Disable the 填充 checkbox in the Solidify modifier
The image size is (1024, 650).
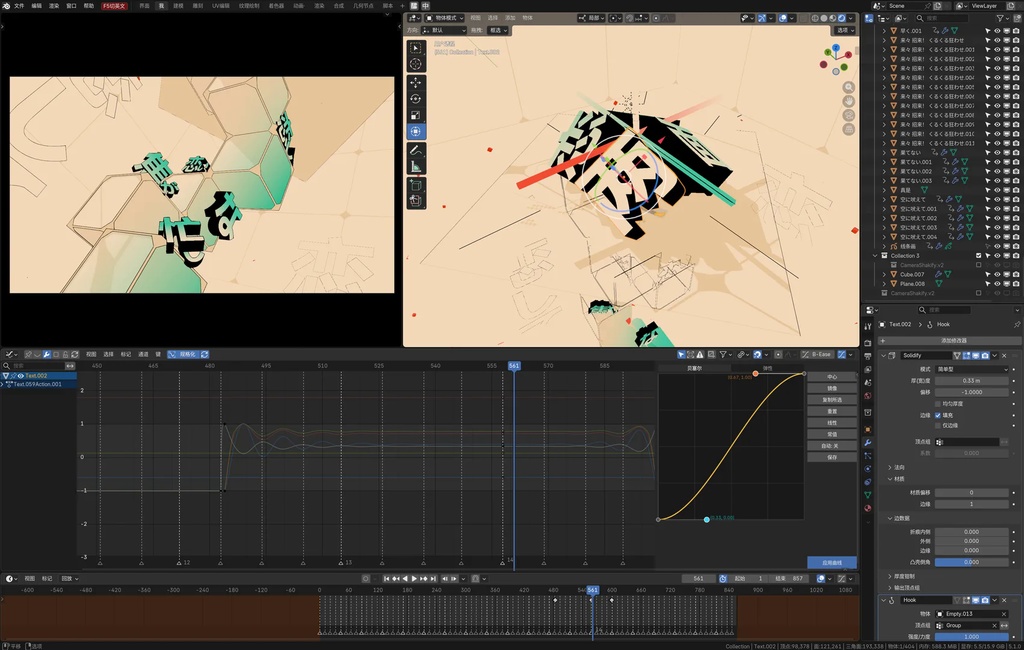(938, 415)
